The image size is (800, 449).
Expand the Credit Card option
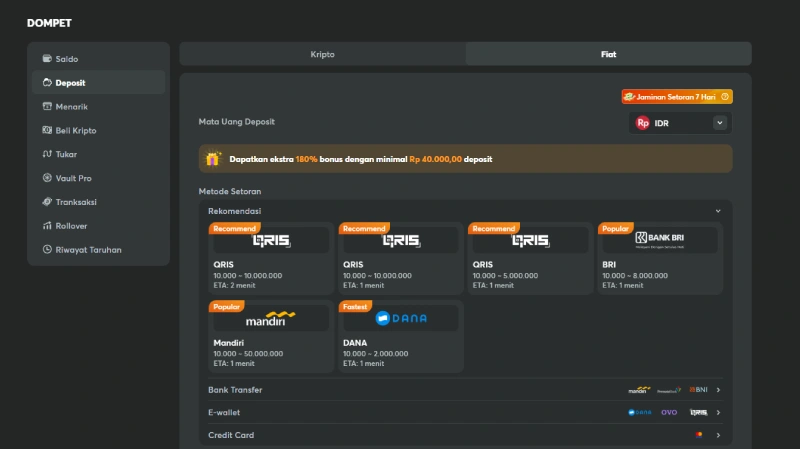pos(718,435)
